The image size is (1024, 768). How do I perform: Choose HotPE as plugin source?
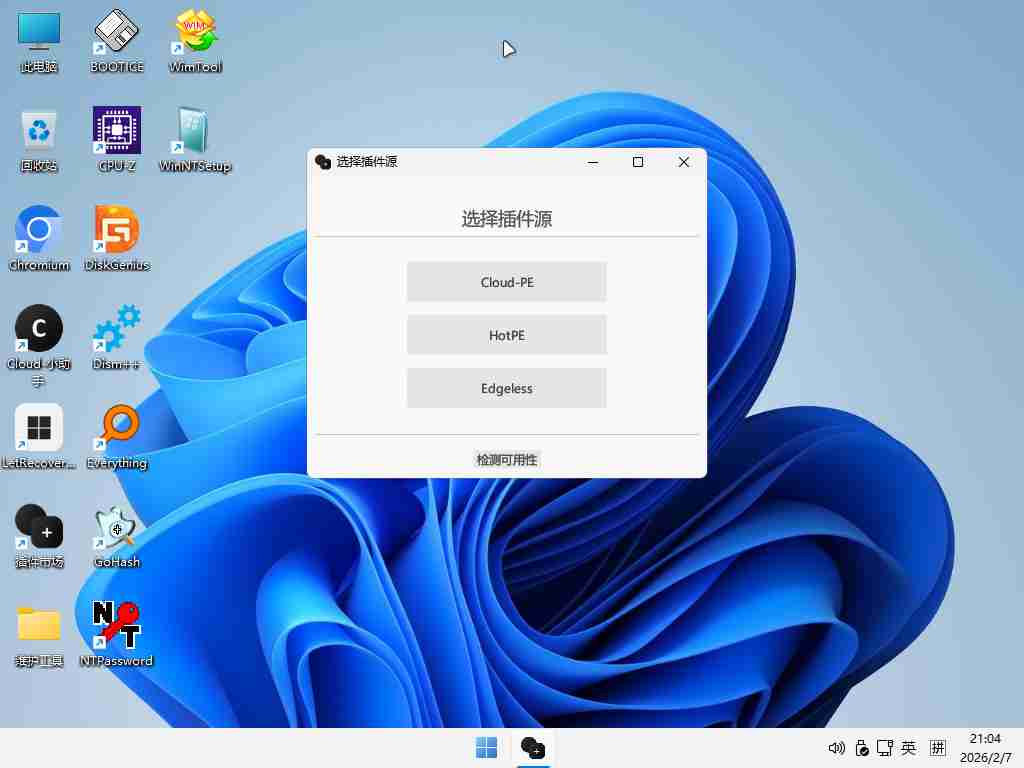pos(506,335)
